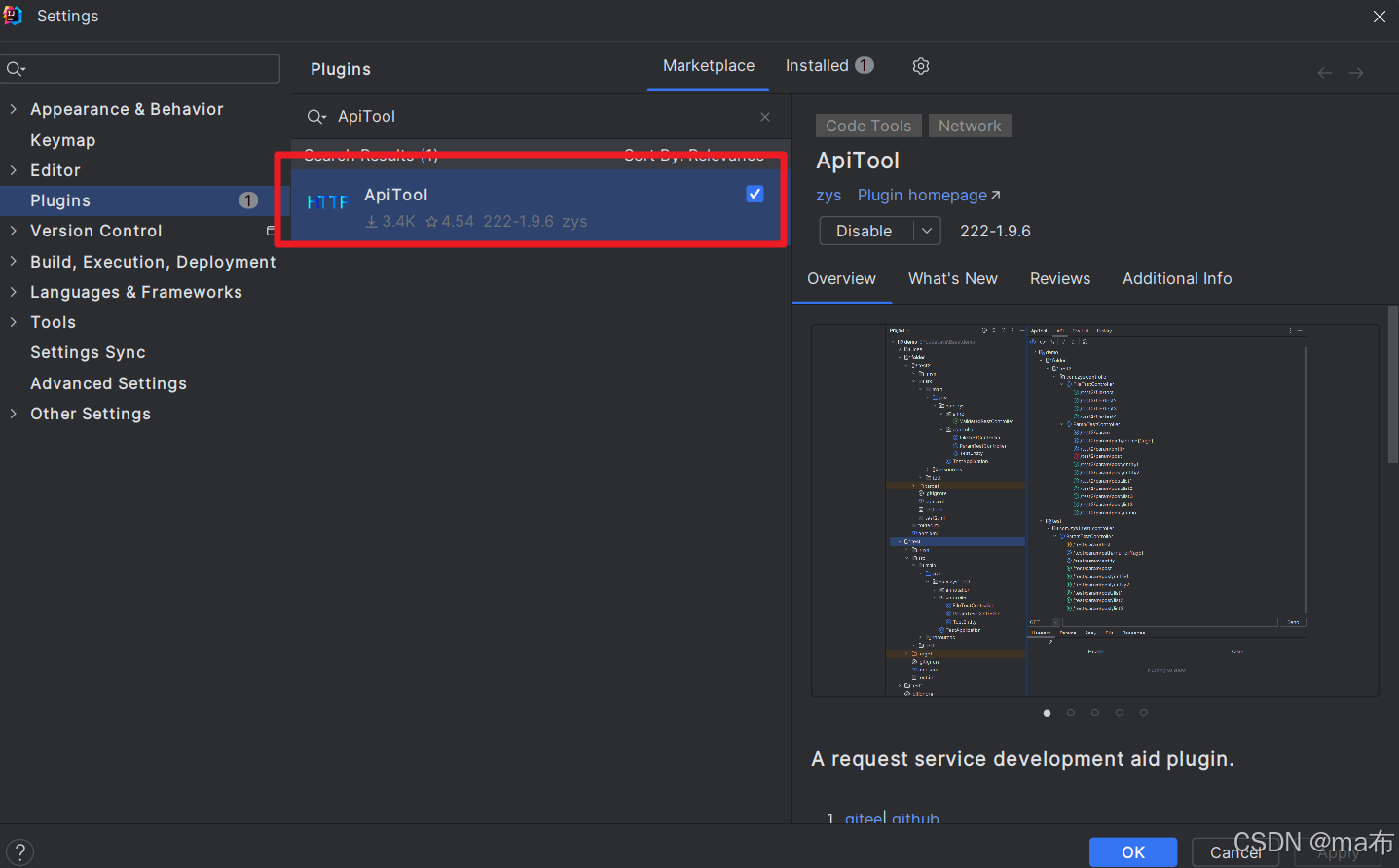1399x868 pixels.
Task: Select the fifth screenshot pagination dot
Action: click(1144, 713)
